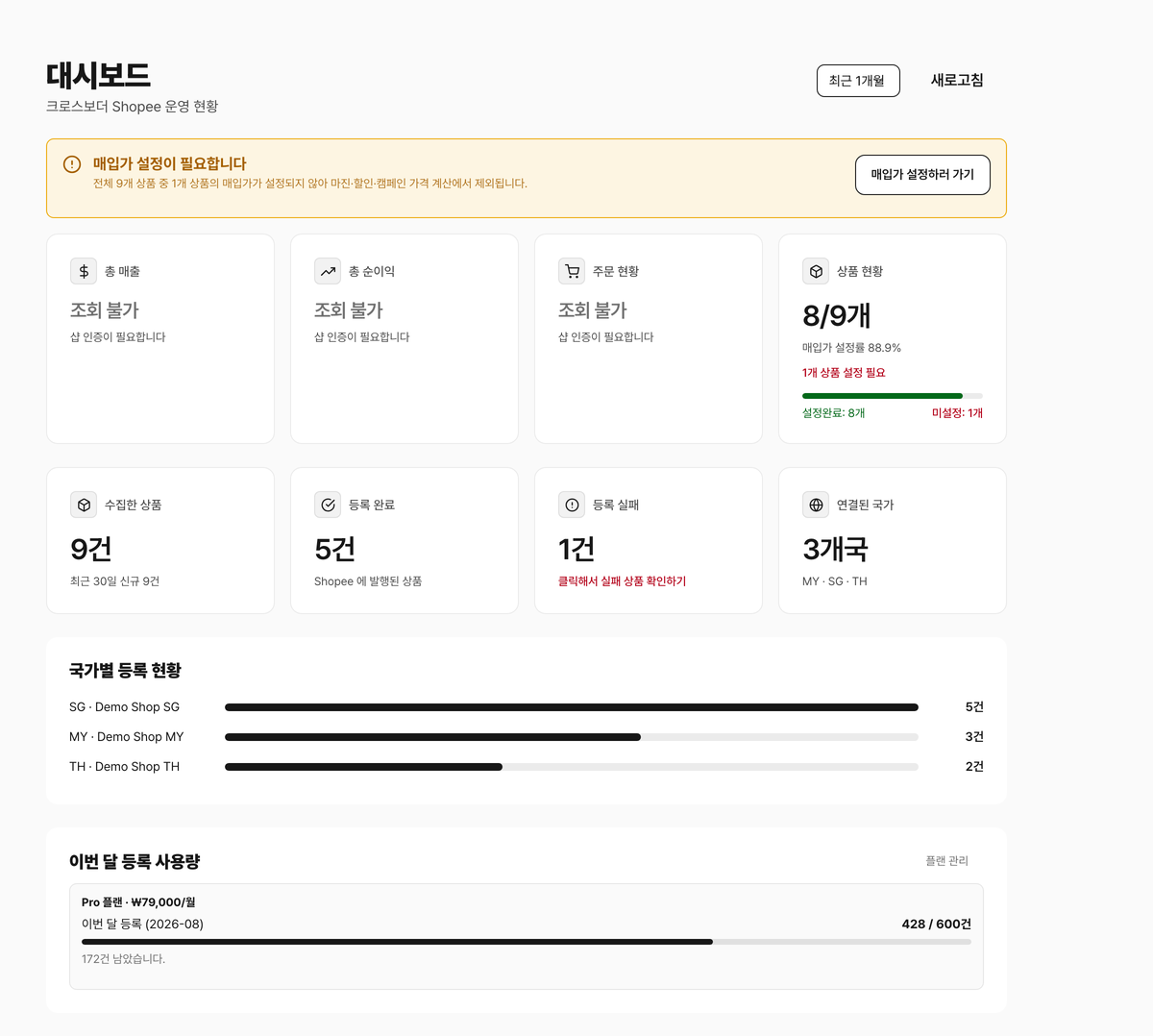Click the warning icon in the purchase price banner
The height and width of the screenshot is (1036, 1153).
[72, 164]
